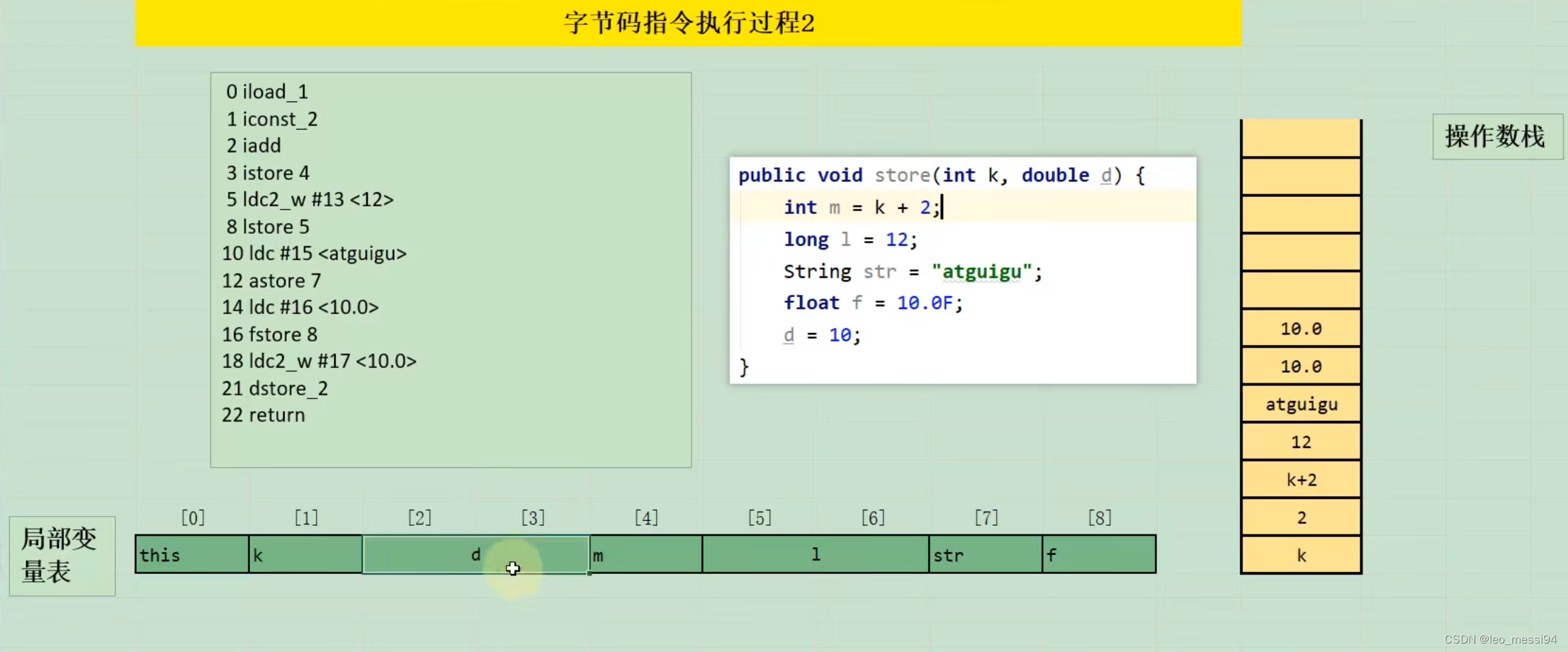
Task: Select bytecode line '8 lstore 5'
Action: 268,227
